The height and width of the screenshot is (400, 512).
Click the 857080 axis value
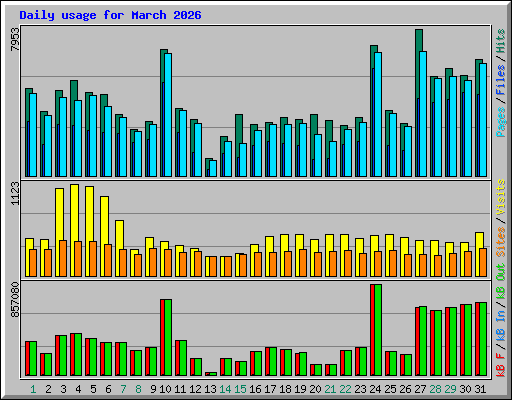[x=15, y=300]
